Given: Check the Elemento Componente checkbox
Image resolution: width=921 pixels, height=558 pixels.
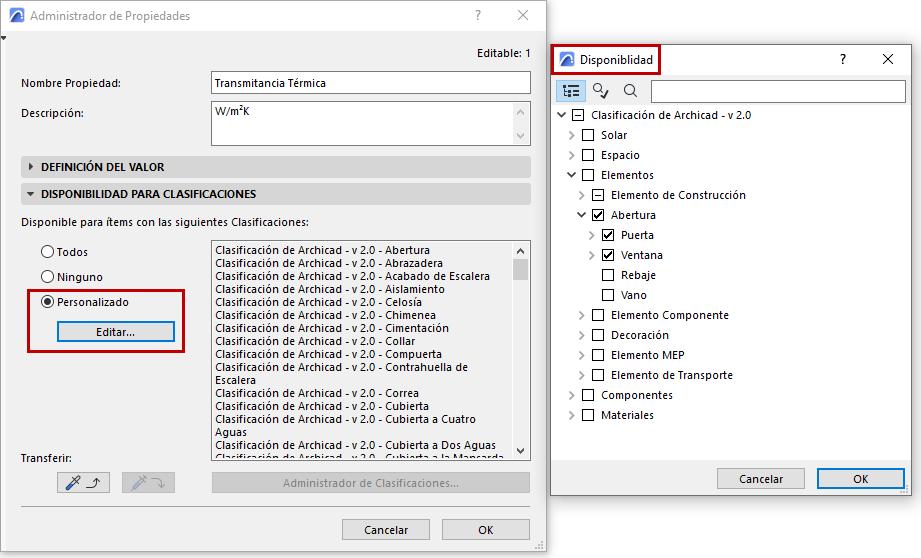Looking at the screenshot, I should point(598,315).
